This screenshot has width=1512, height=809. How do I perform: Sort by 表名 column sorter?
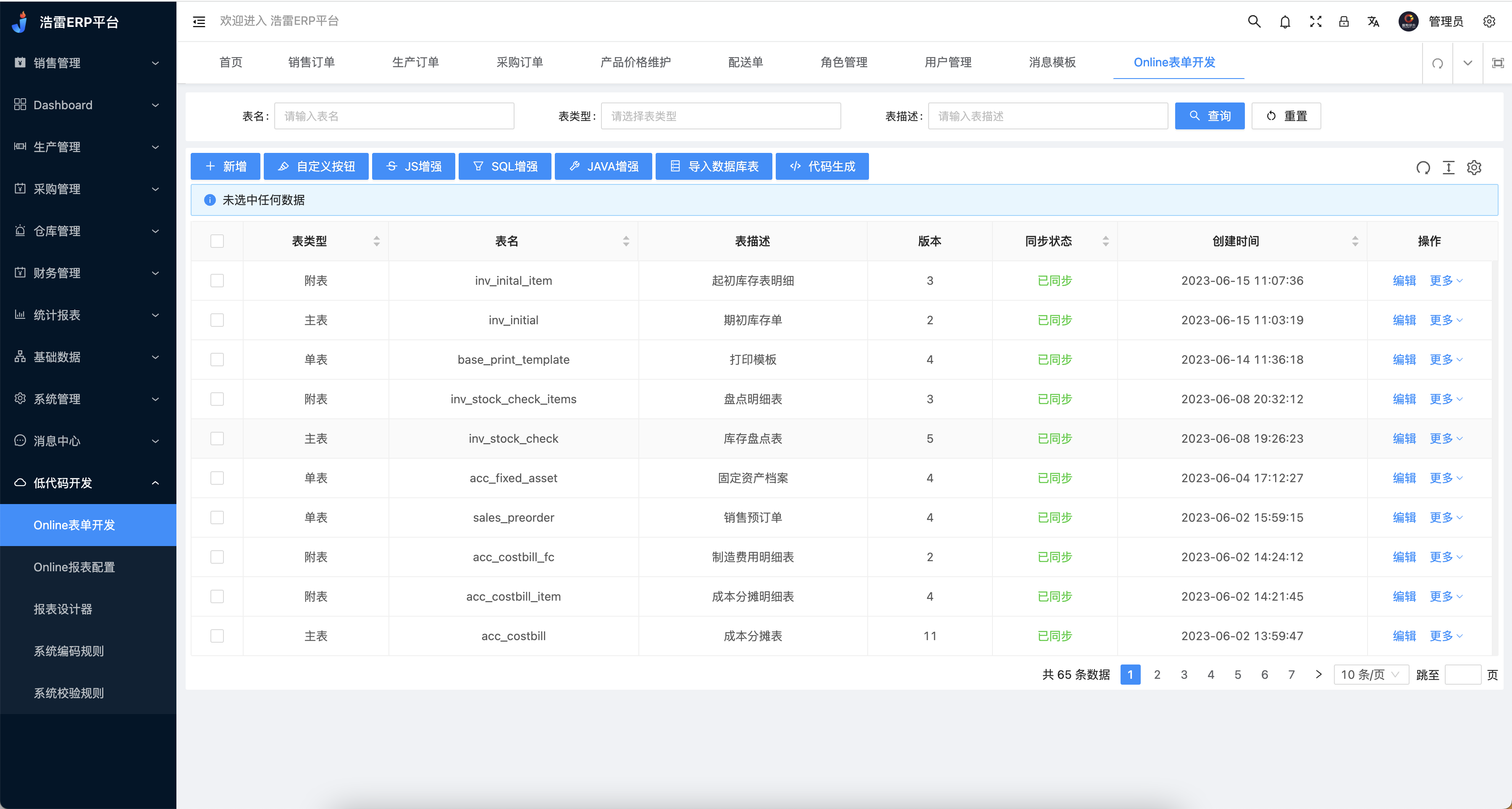(x=626, y=241)
